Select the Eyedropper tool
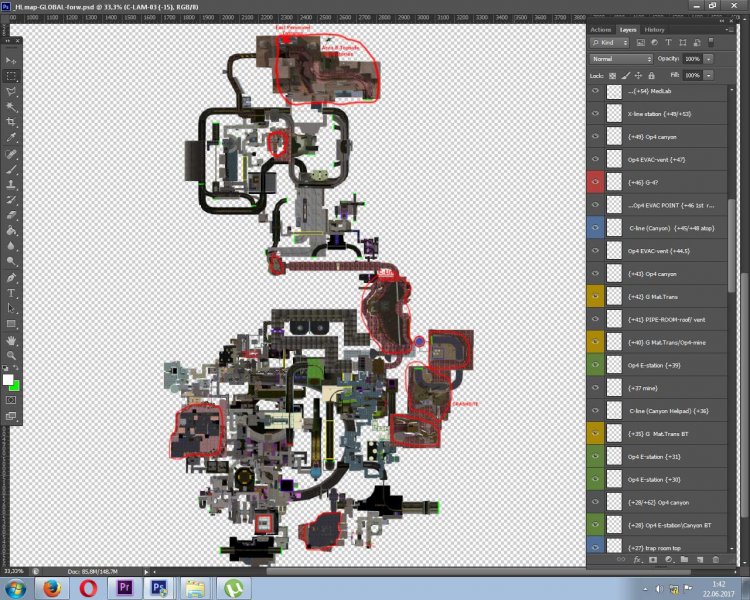The image size is (750, 600). click(x=11, y=137)
